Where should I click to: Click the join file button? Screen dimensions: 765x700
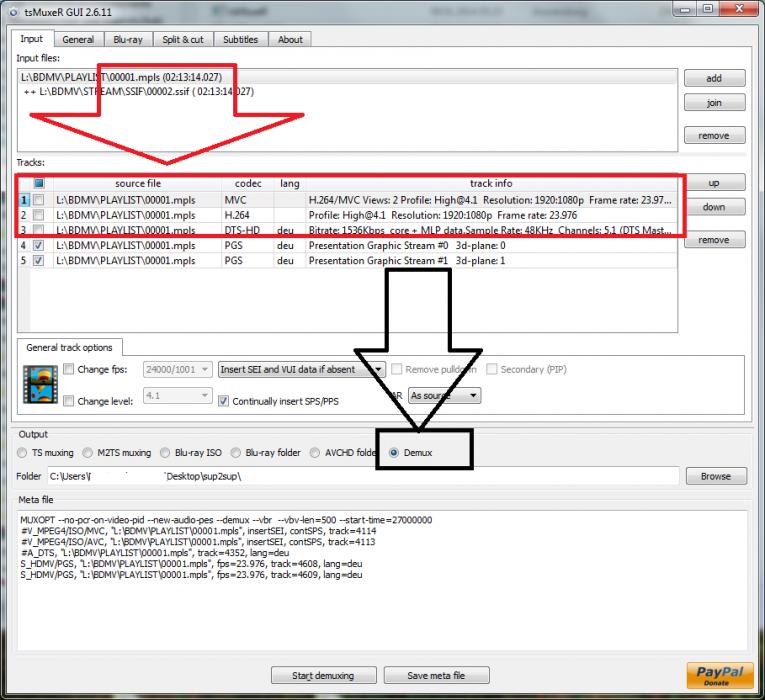[x=714, y=102]
